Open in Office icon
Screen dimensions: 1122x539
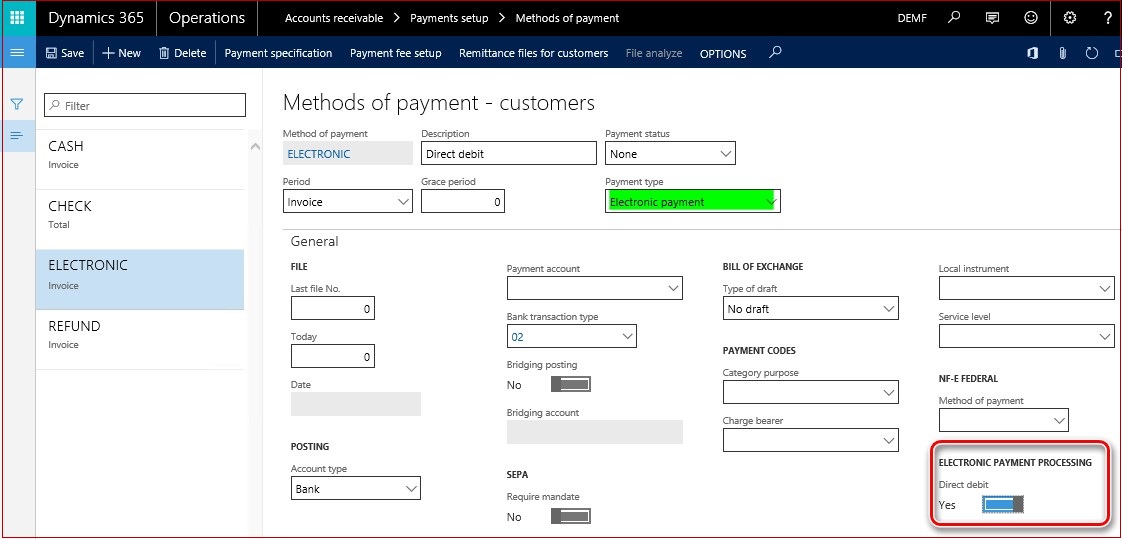pos(1032,53)
